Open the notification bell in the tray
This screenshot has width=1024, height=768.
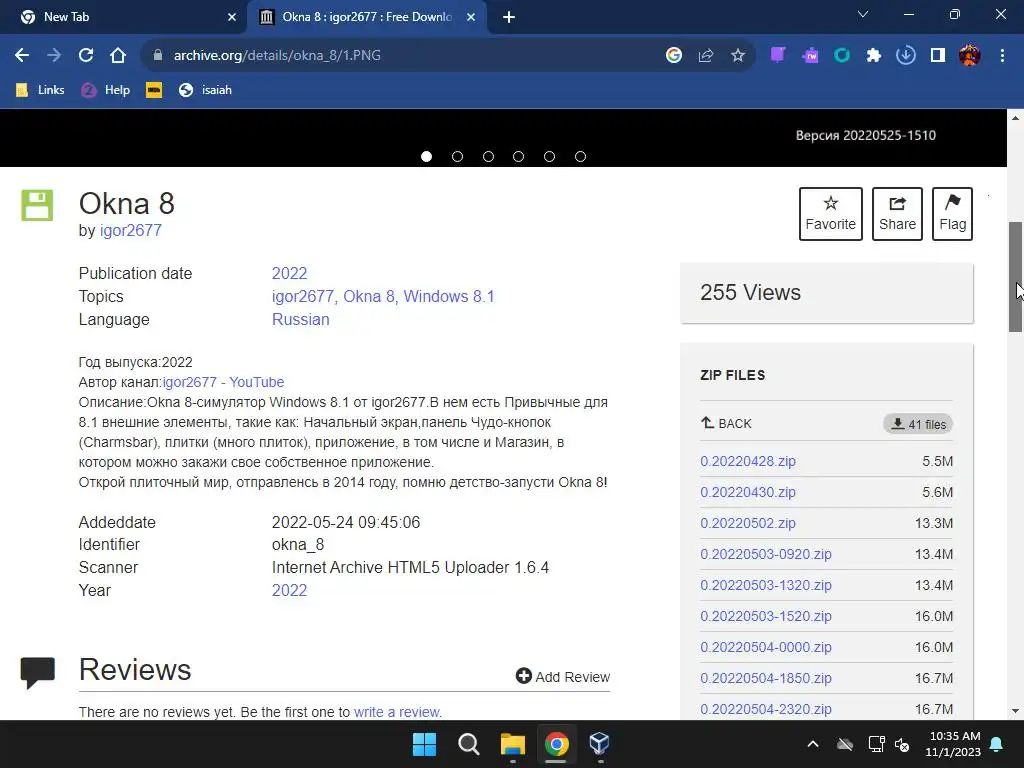(x=997, y=744)
